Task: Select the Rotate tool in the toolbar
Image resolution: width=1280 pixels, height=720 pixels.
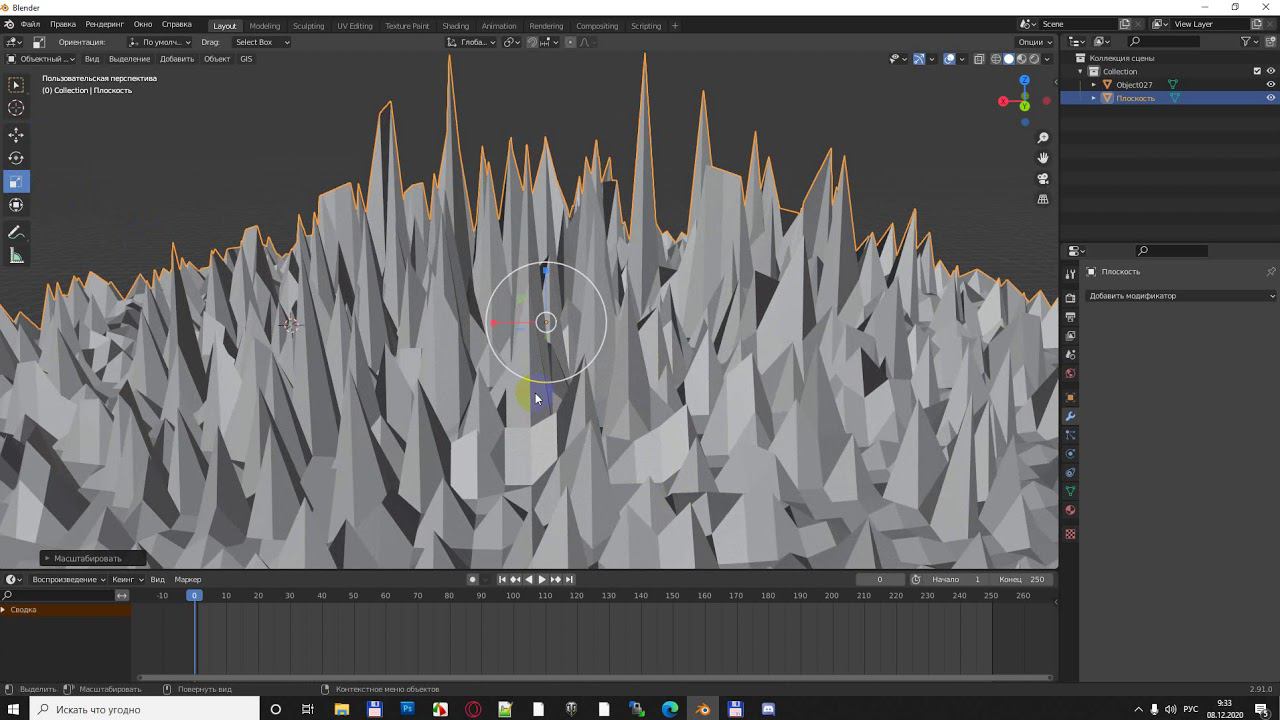Action: pyautogui.click(x=16, y=158)
